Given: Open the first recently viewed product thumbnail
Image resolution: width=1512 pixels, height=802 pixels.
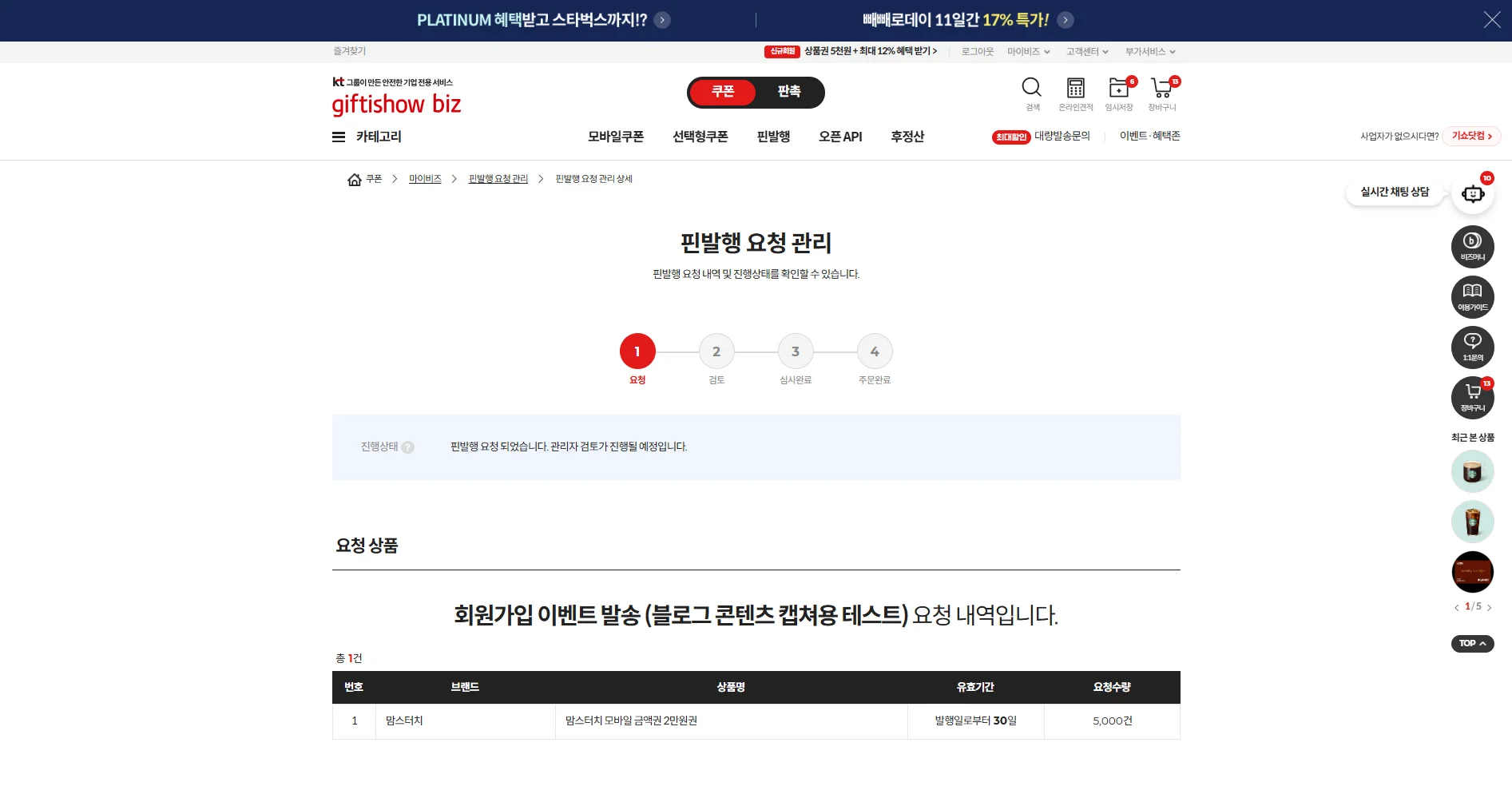Looking at the screenshot, I should coord(1472,471).
